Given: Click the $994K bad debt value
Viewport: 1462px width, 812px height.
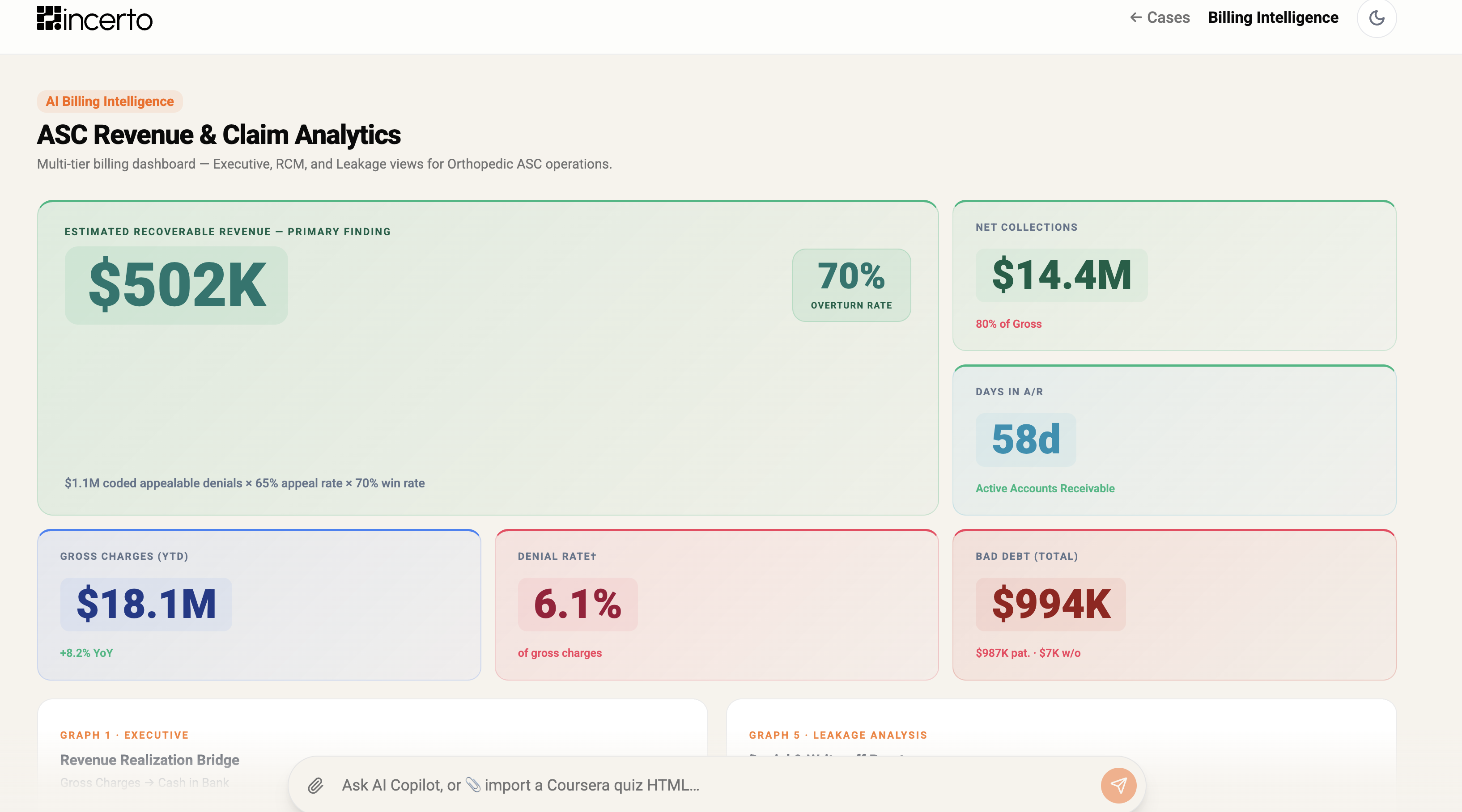Looking at the screenshot, I should 1050,605.
